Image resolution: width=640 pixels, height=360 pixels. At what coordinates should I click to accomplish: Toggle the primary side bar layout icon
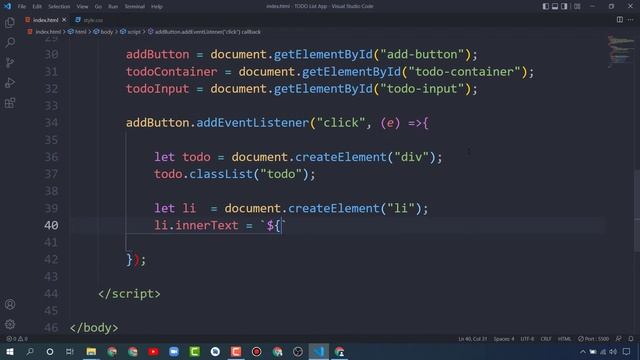point(546,6)
